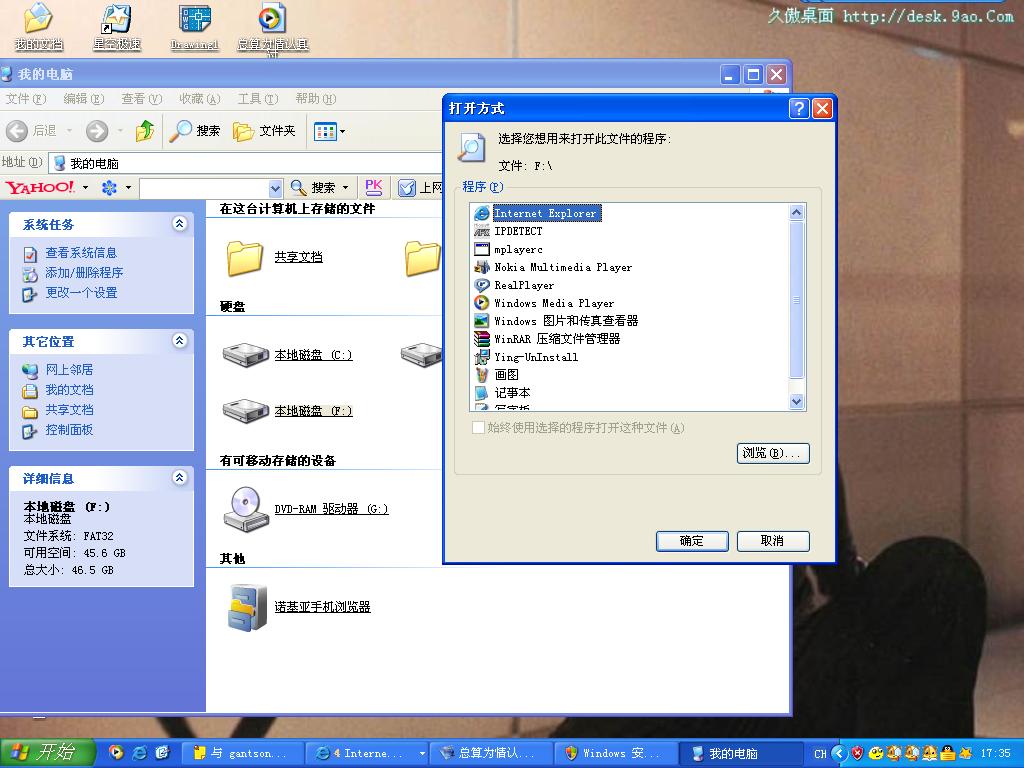Click the 更改一个设置 link
The width and height of the screenshot is (1024, 768).
81,293
